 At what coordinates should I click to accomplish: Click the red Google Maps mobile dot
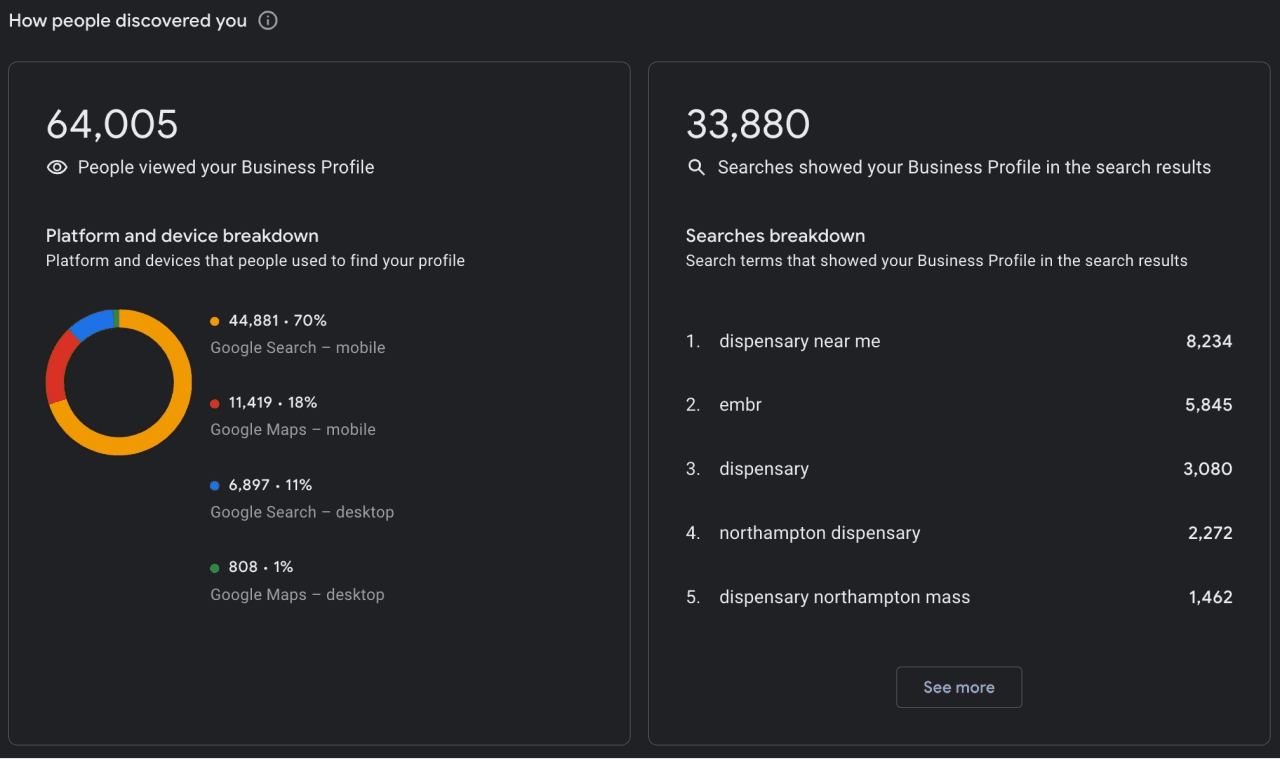215,403
